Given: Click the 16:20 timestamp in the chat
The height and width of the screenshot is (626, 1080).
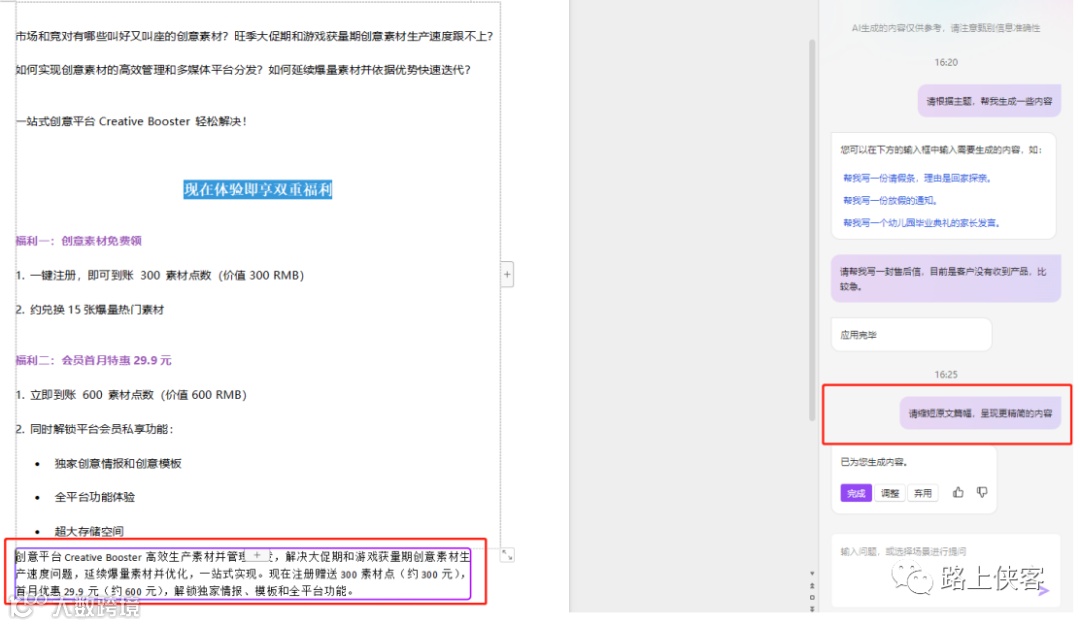Looking at the screenshot, I should pos(946,62).
